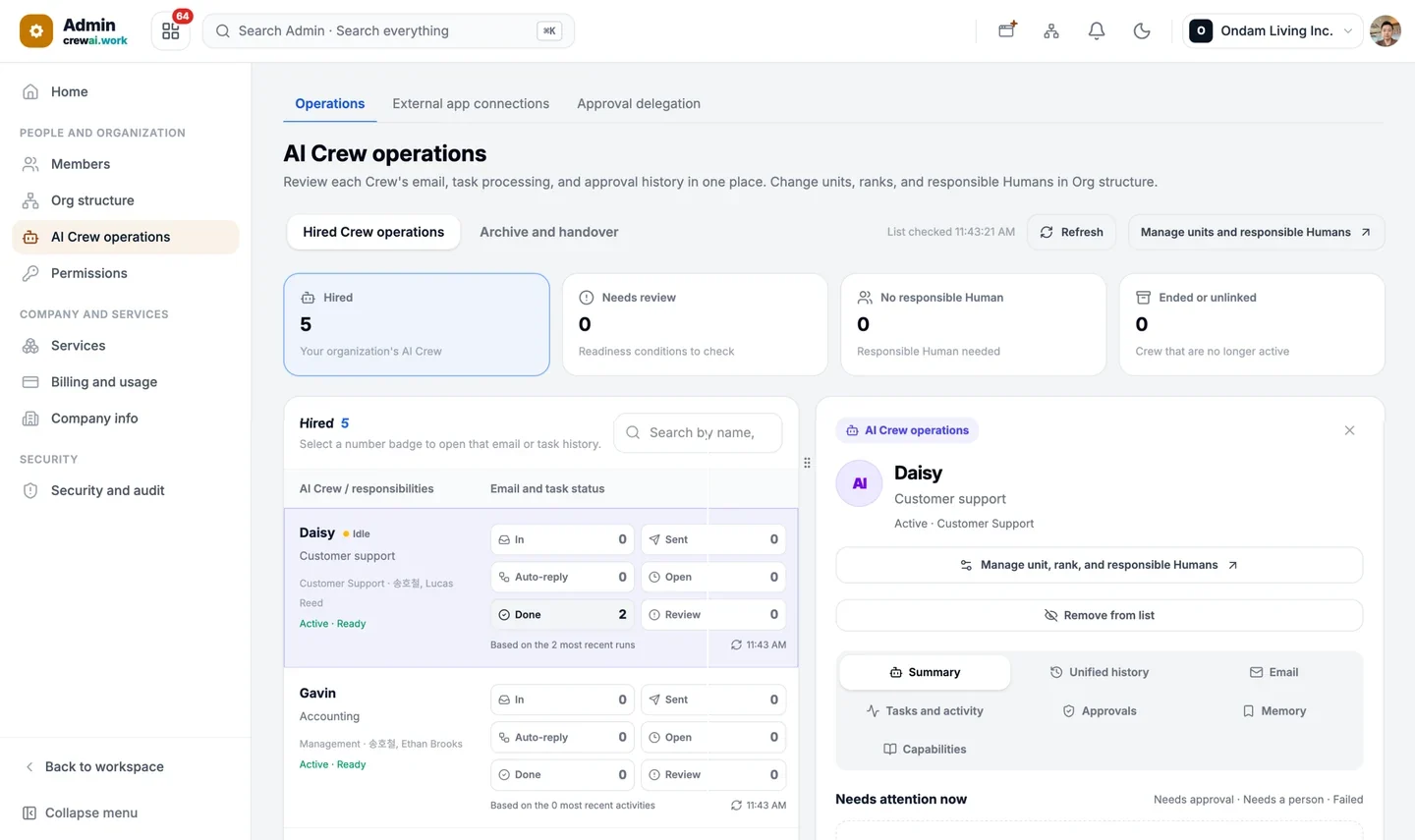Click the Admin crewai.work logo

[x=75, y=31]
